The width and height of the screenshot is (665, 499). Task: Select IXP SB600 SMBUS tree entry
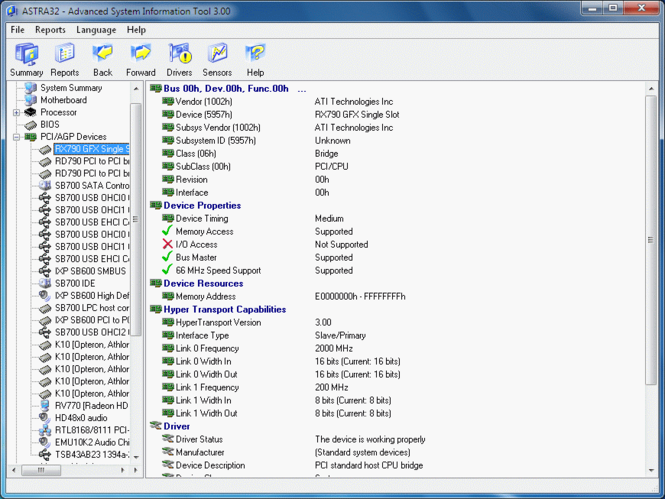(90, 271)
